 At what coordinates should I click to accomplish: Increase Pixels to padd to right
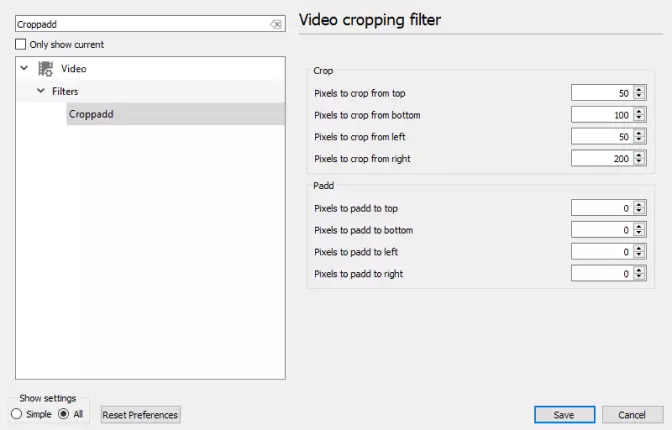click(639, 270)
